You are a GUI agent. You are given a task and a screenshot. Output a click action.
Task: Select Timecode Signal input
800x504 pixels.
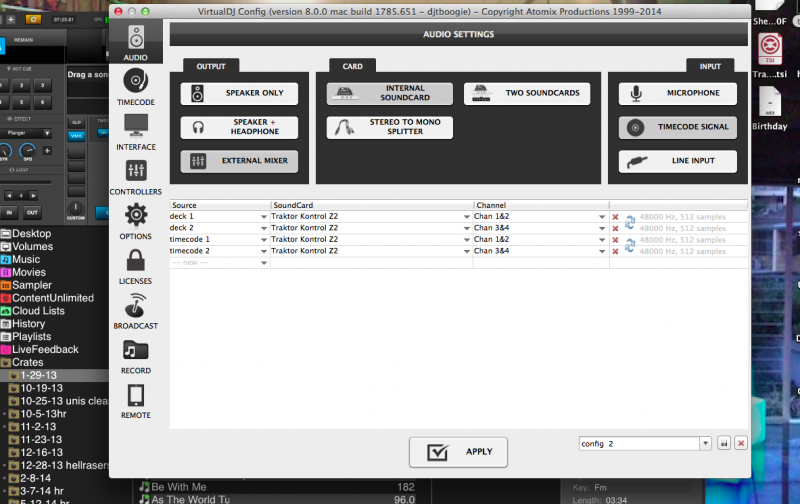[x=678, y=127]
